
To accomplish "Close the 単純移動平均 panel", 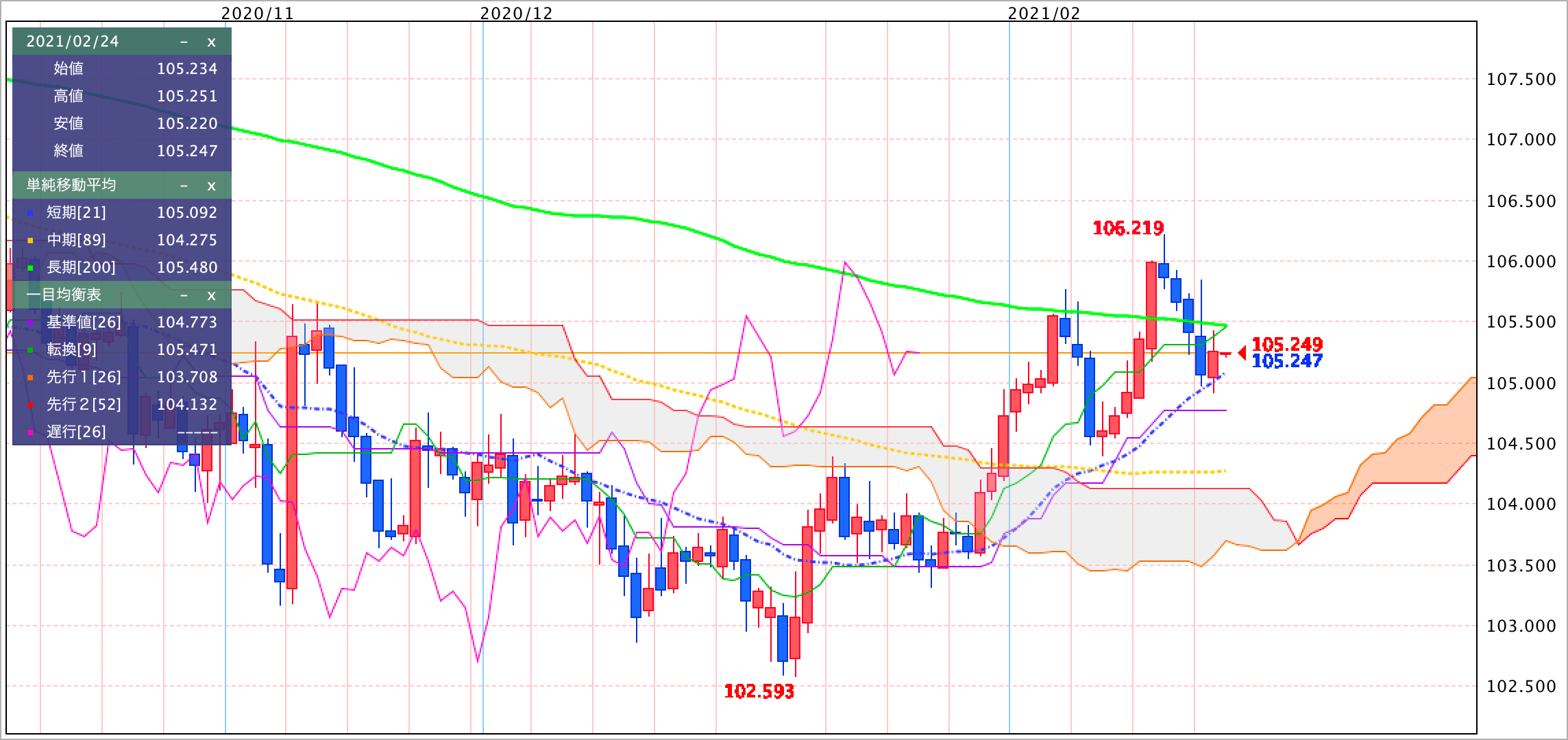I will tap(211, 186).
